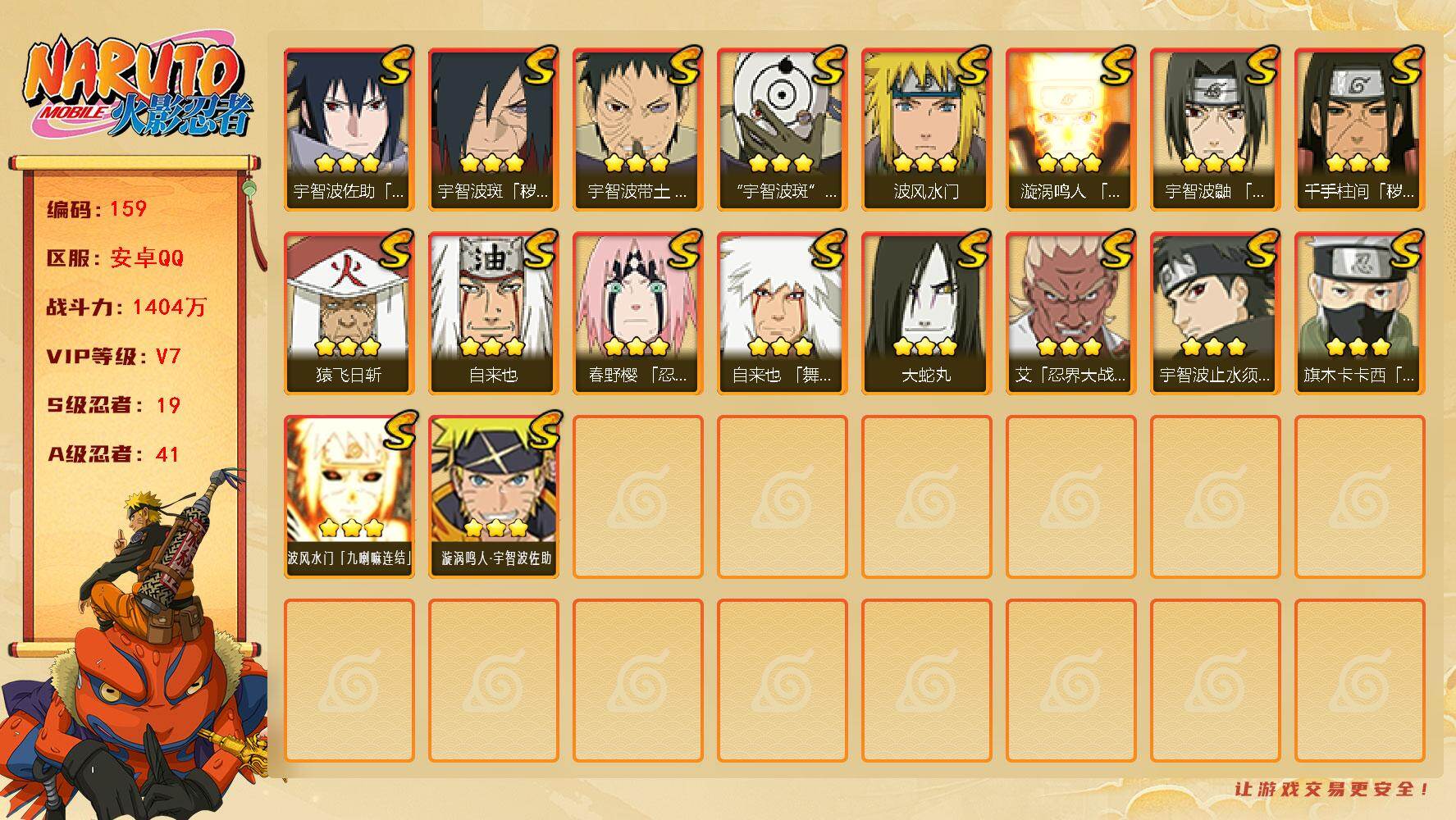Screen dimensions: 1456x820
Task: Select the 宇智波止水 ninja card
Action: coord(1215,313)
